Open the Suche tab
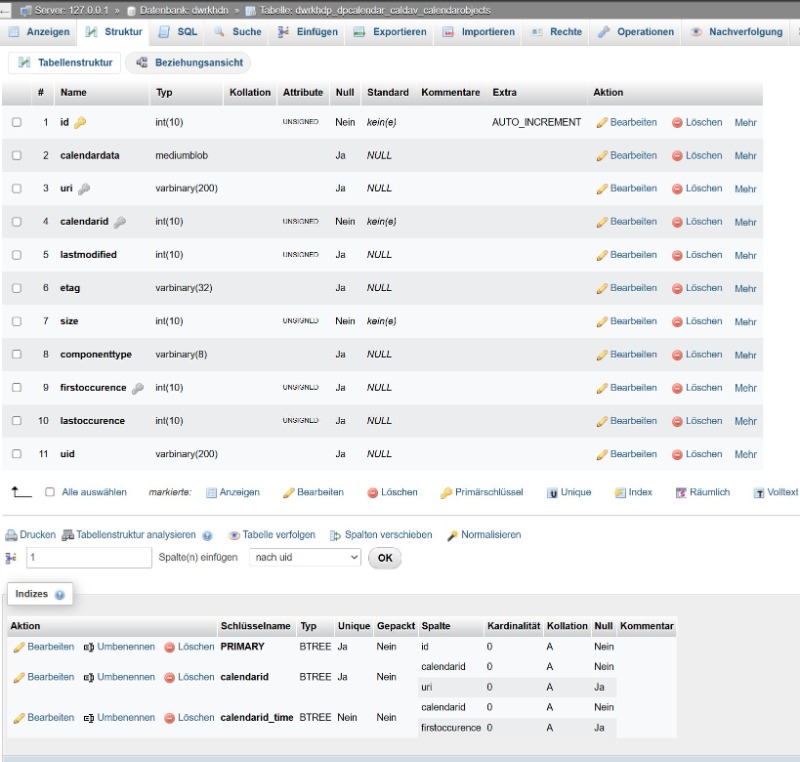The image size is (800, 762). pos(238,32)
